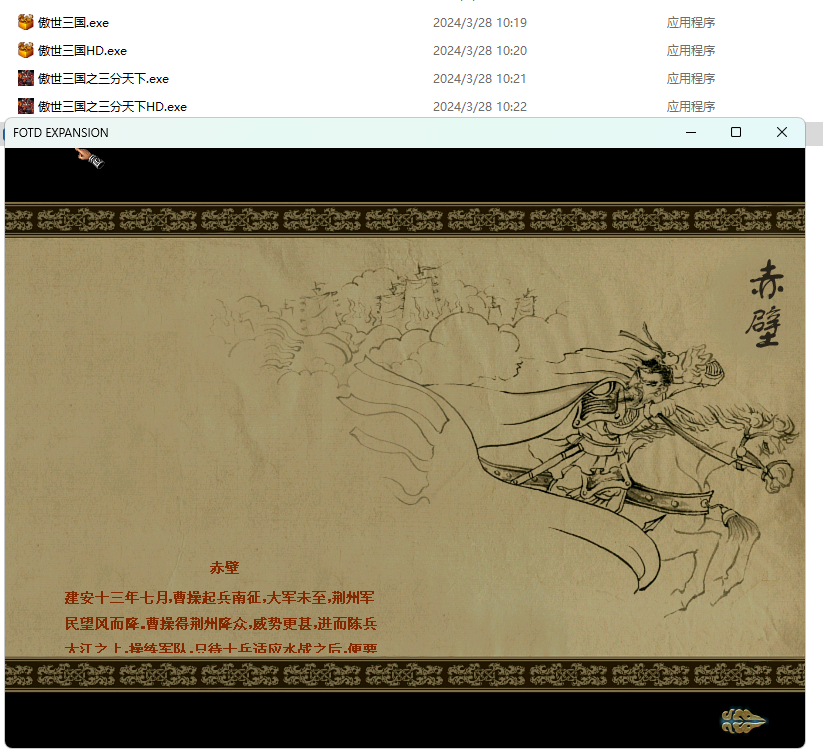Viewport: 823px width, 754px height.
Task: Select the file name 傲世三国HD.exe
Action: coord(82,50)
